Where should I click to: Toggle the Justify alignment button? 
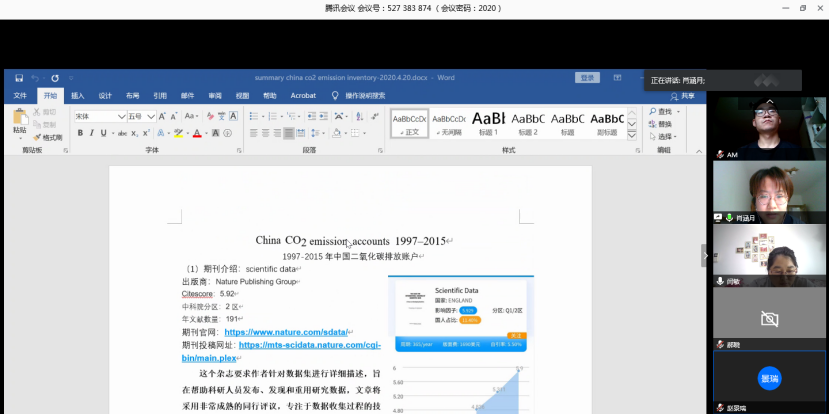(x=289, y=133)
